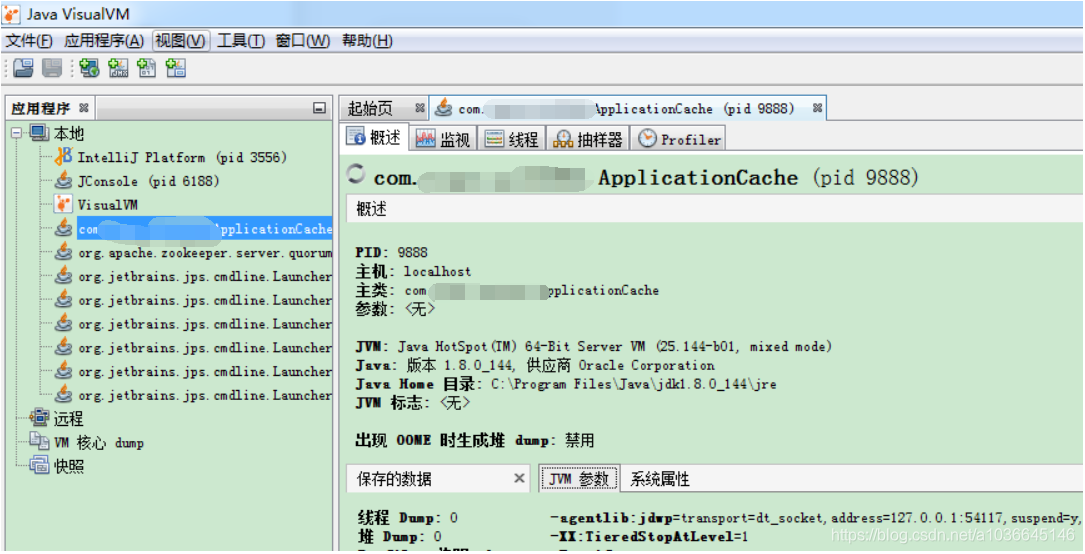Click the large ApplicationCache (pid 9888) heading
Screen dimensions: 1085x554
pos(646,178)
